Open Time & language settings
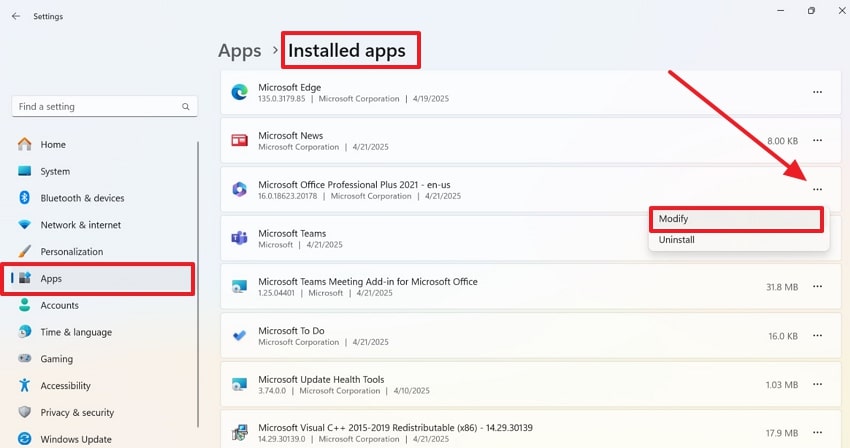Image resolution: width=850 pixels, height=448 pixels. (x=103, y=332)
